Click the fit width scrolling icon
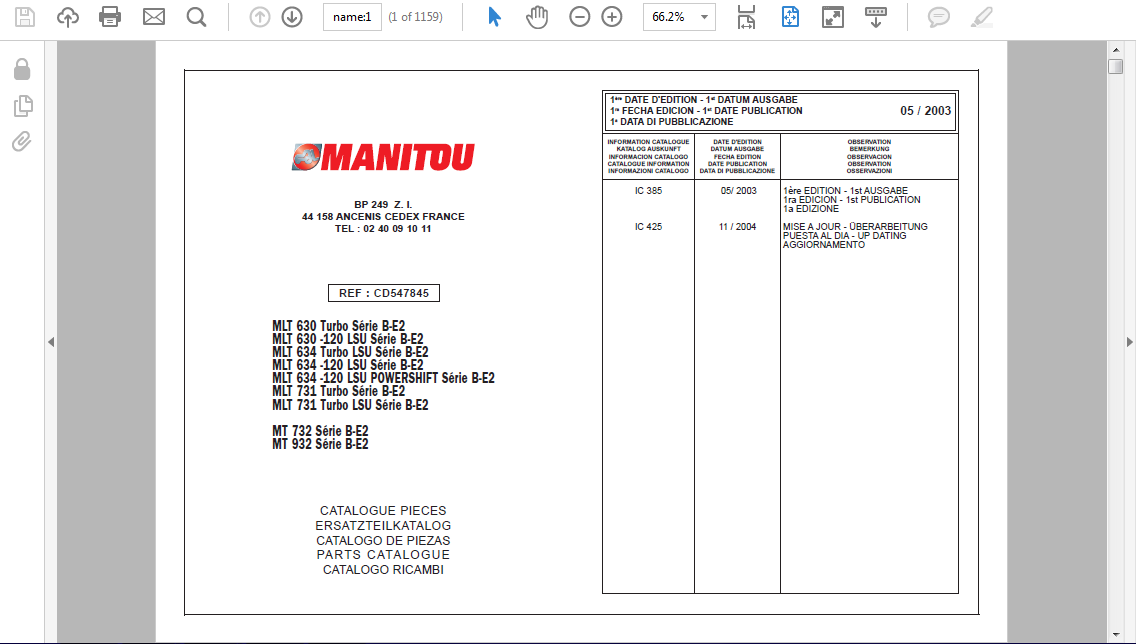Screen dimensions: 1136x644 (746, 17)
